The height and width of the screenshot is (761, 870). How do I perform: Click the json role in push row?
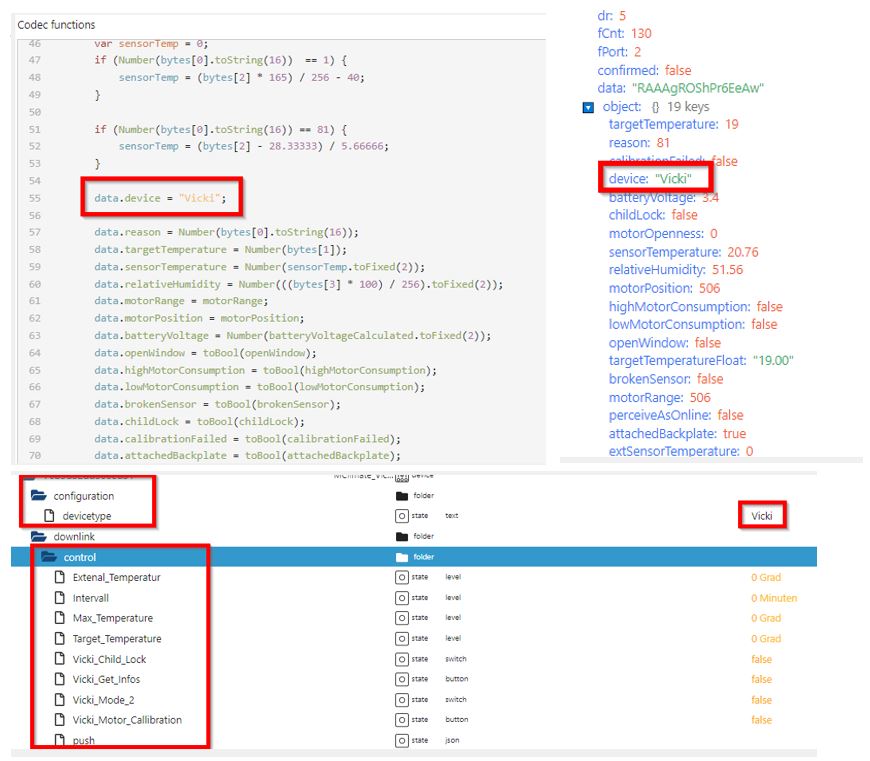tap(452, 740)
